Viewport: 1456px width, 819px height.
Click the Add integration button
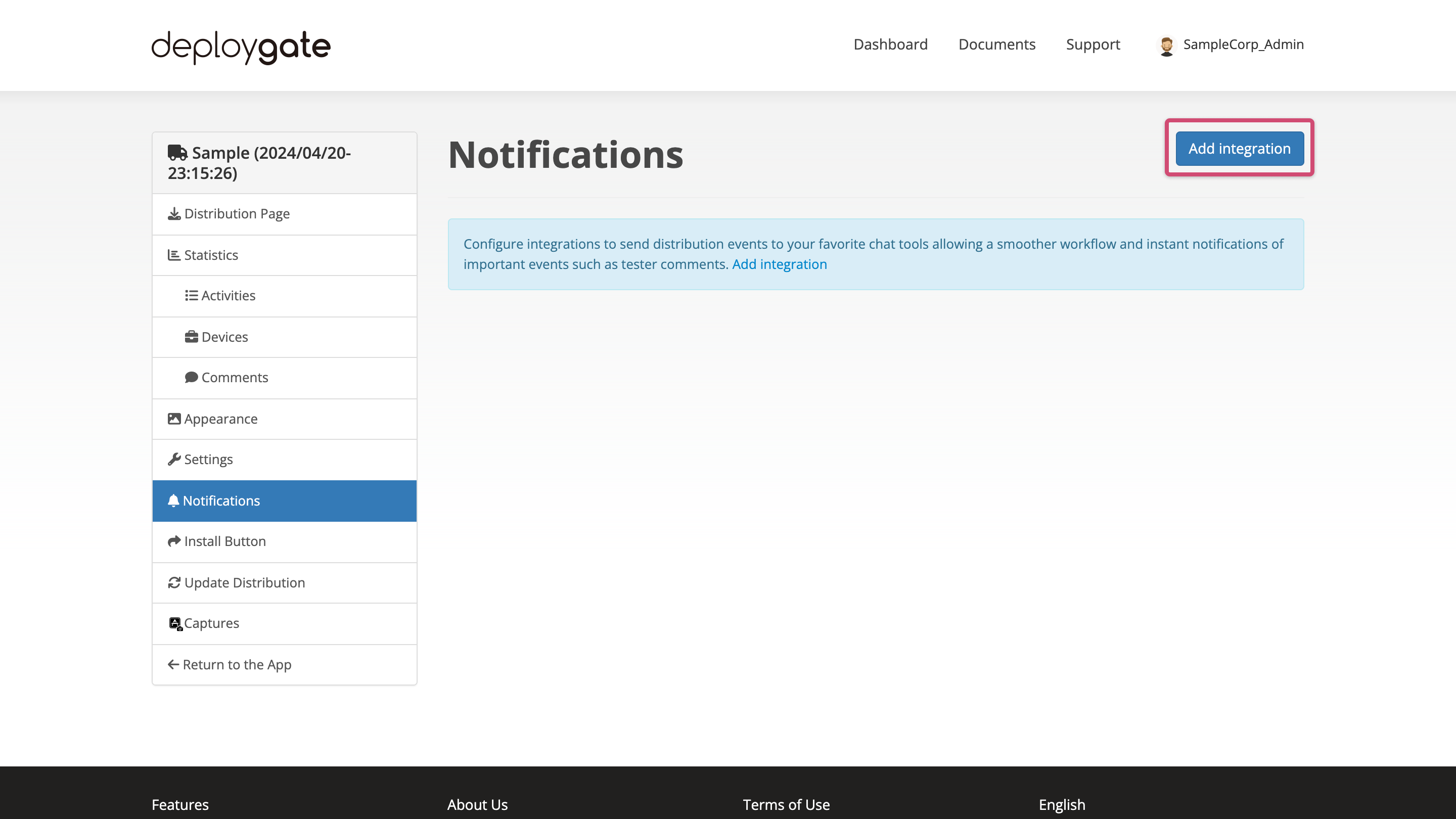pos(1239,148)
